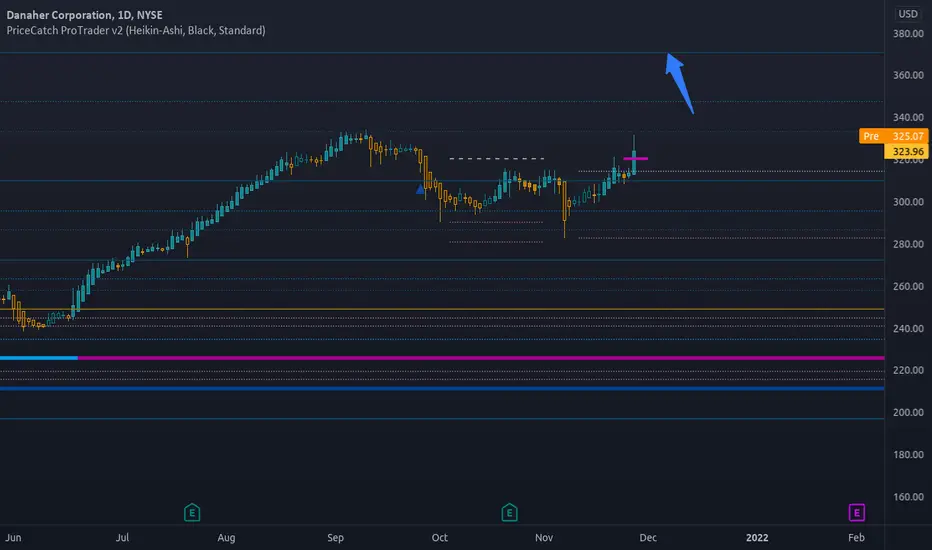
Task: Select the yellow horizontal line near 250
Action: point(442,309)
